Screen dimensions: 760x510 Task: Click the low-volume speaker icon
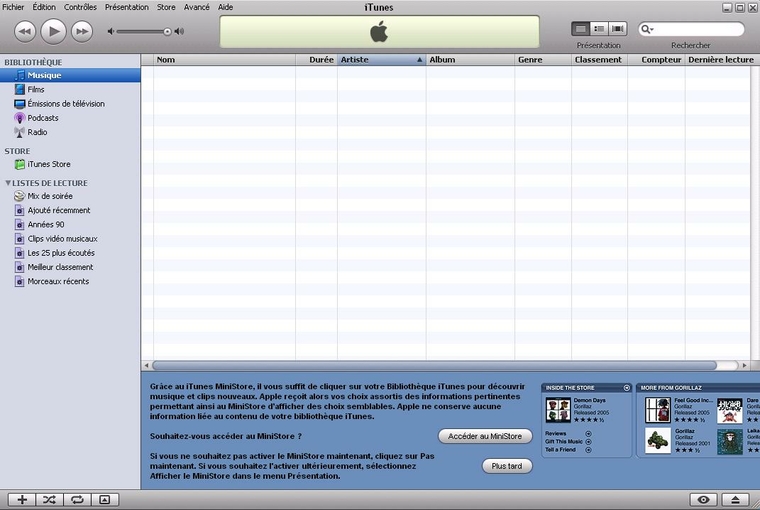[111, 32]
